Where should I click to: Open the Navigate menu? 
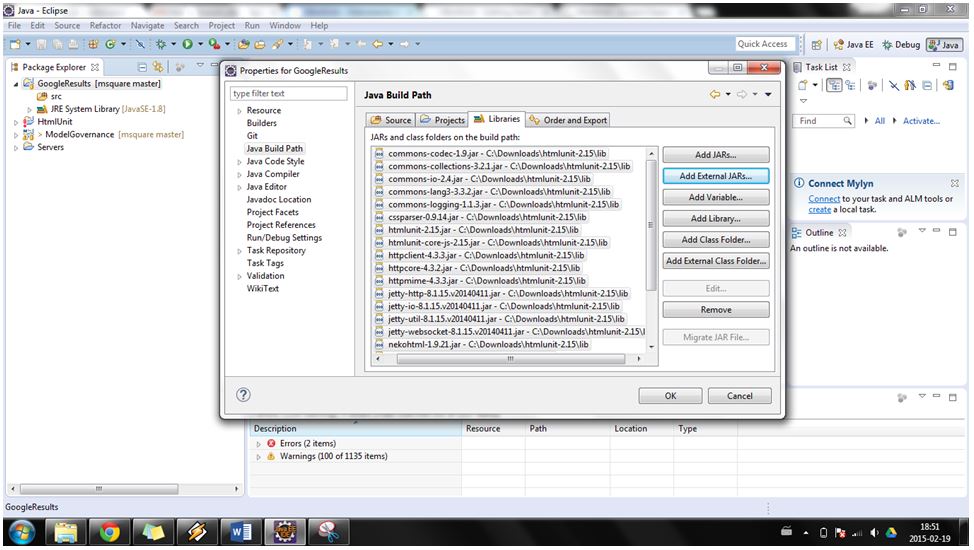pyautogui.click(x=147, y=25)
